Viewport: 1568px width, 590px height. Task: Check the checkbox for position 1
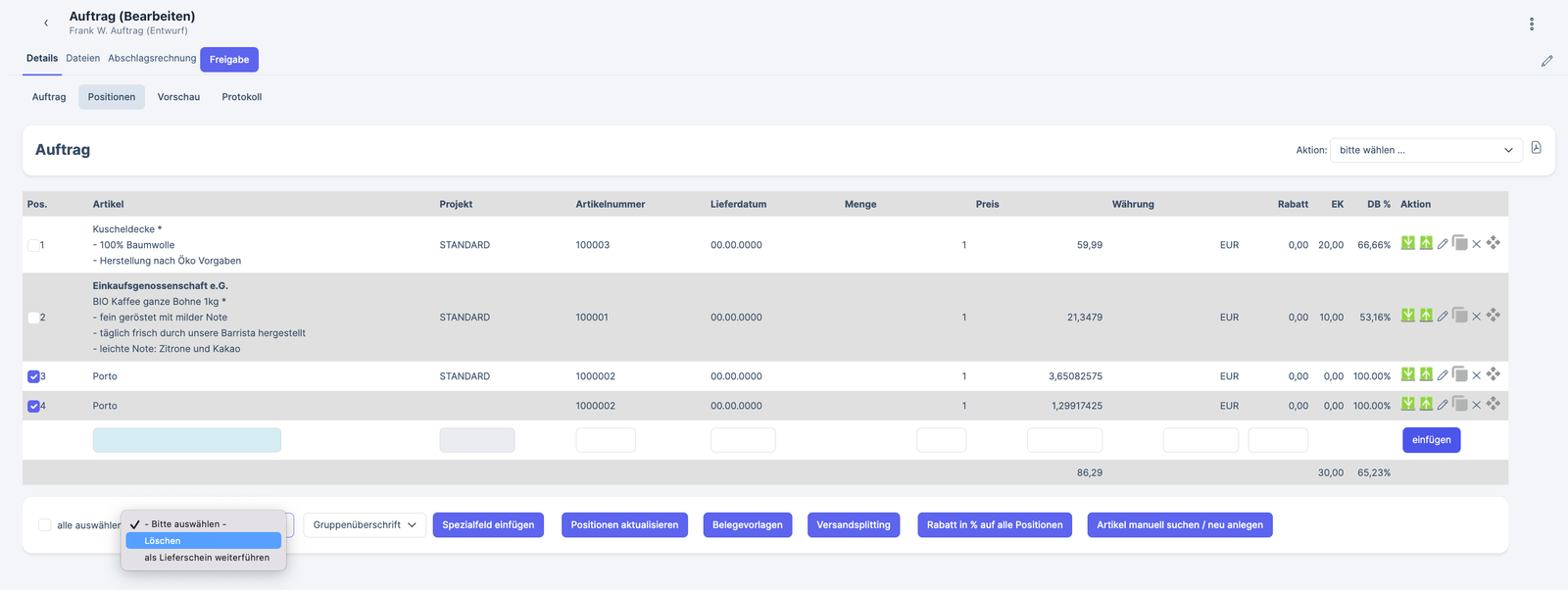tap(34, 245)
